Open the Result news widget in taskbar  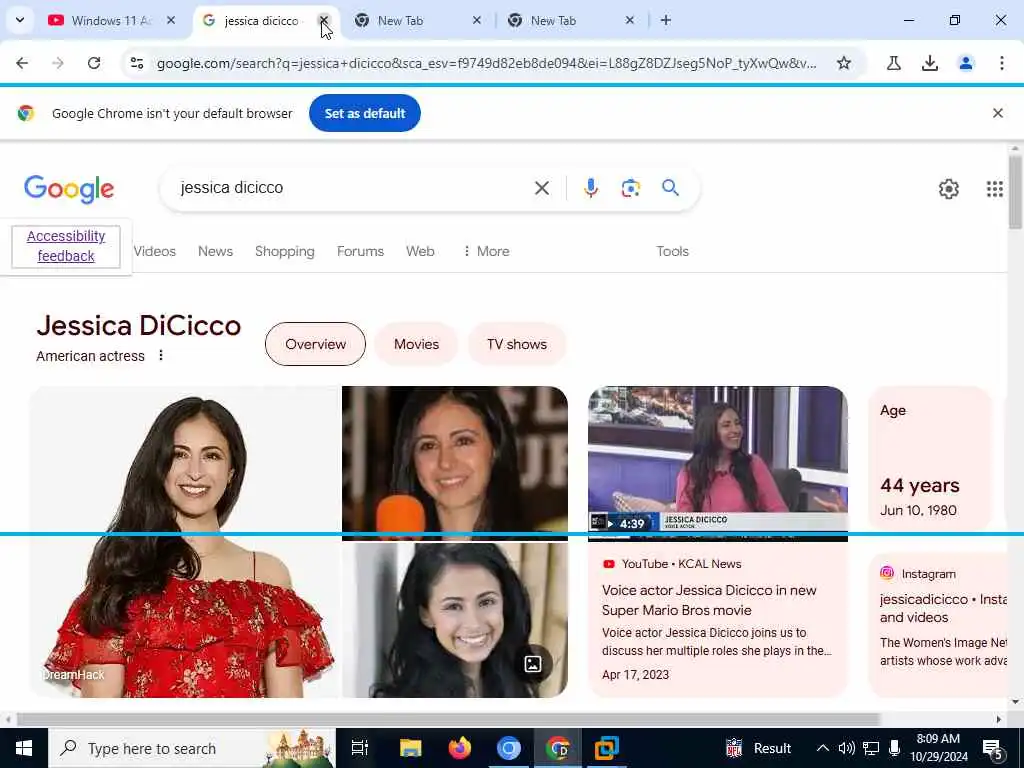758,748
